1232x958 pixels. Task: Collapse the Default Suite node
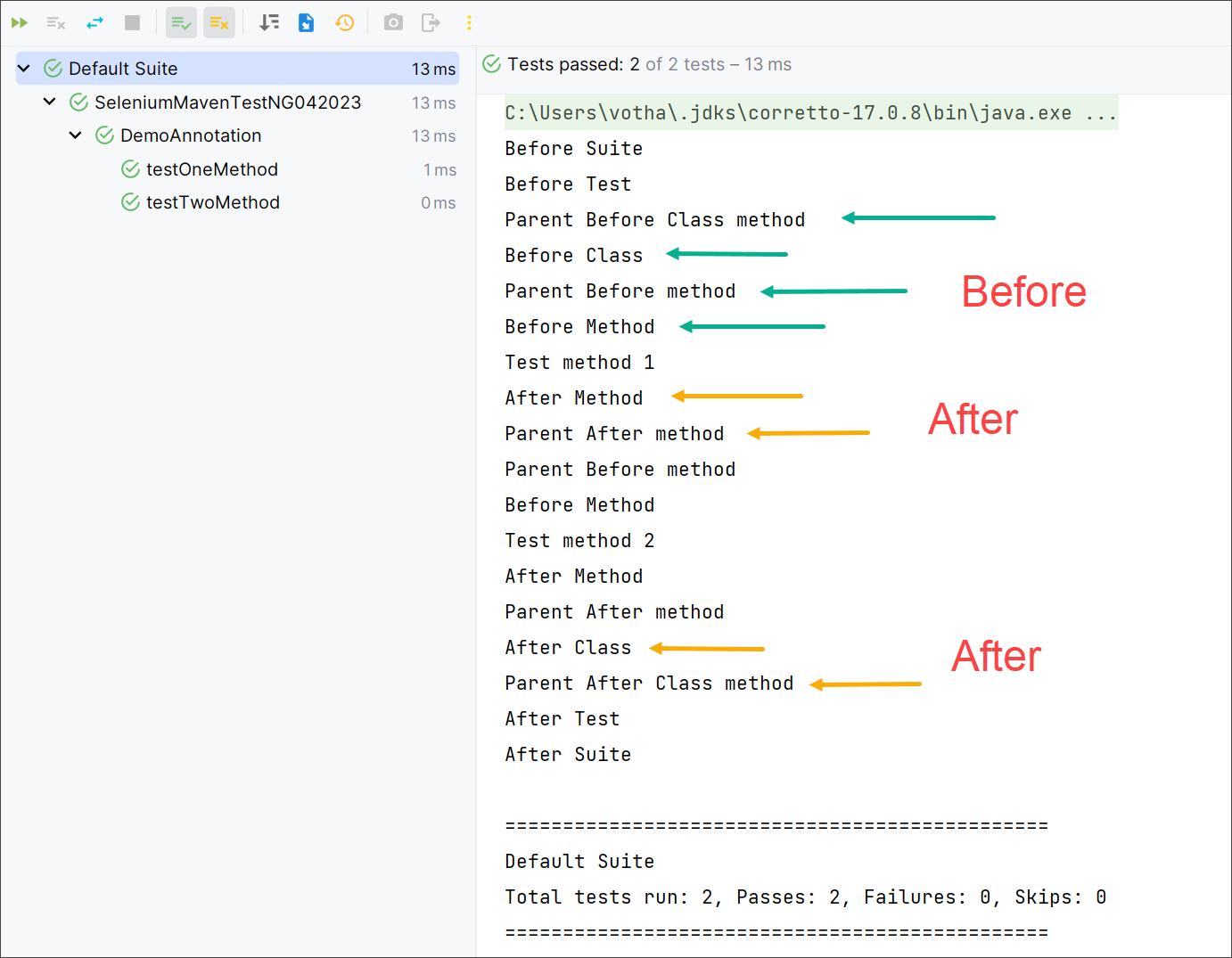coord(24,69)
